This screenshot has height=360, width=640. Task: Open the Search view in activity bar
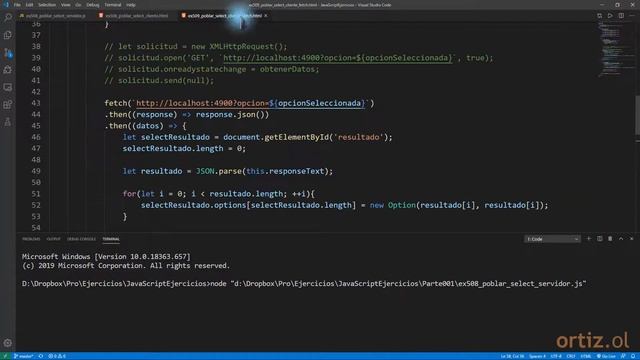pos(8,17)
